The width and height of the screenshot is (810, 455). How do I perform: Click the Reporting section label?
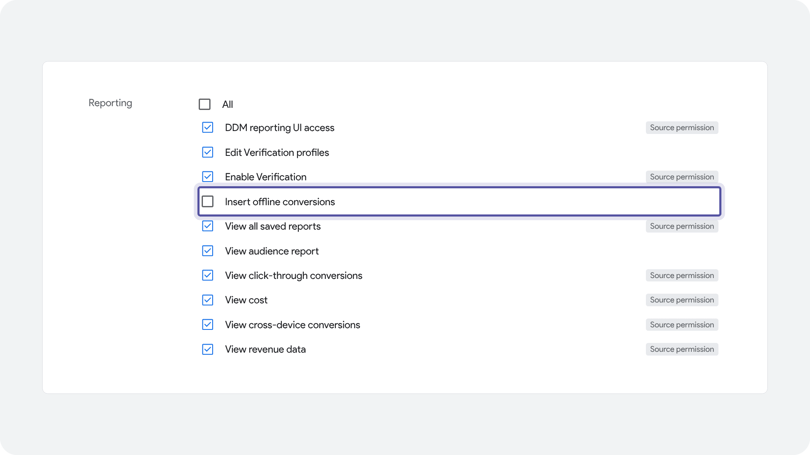[x=110, y=103]
